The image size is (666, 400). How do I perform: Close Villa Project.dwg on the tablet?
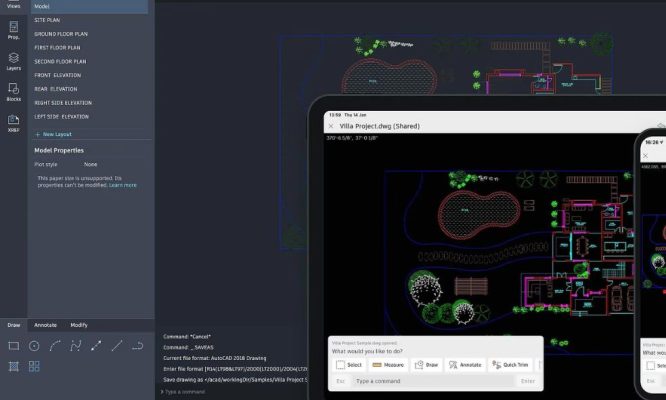point(331,126)
